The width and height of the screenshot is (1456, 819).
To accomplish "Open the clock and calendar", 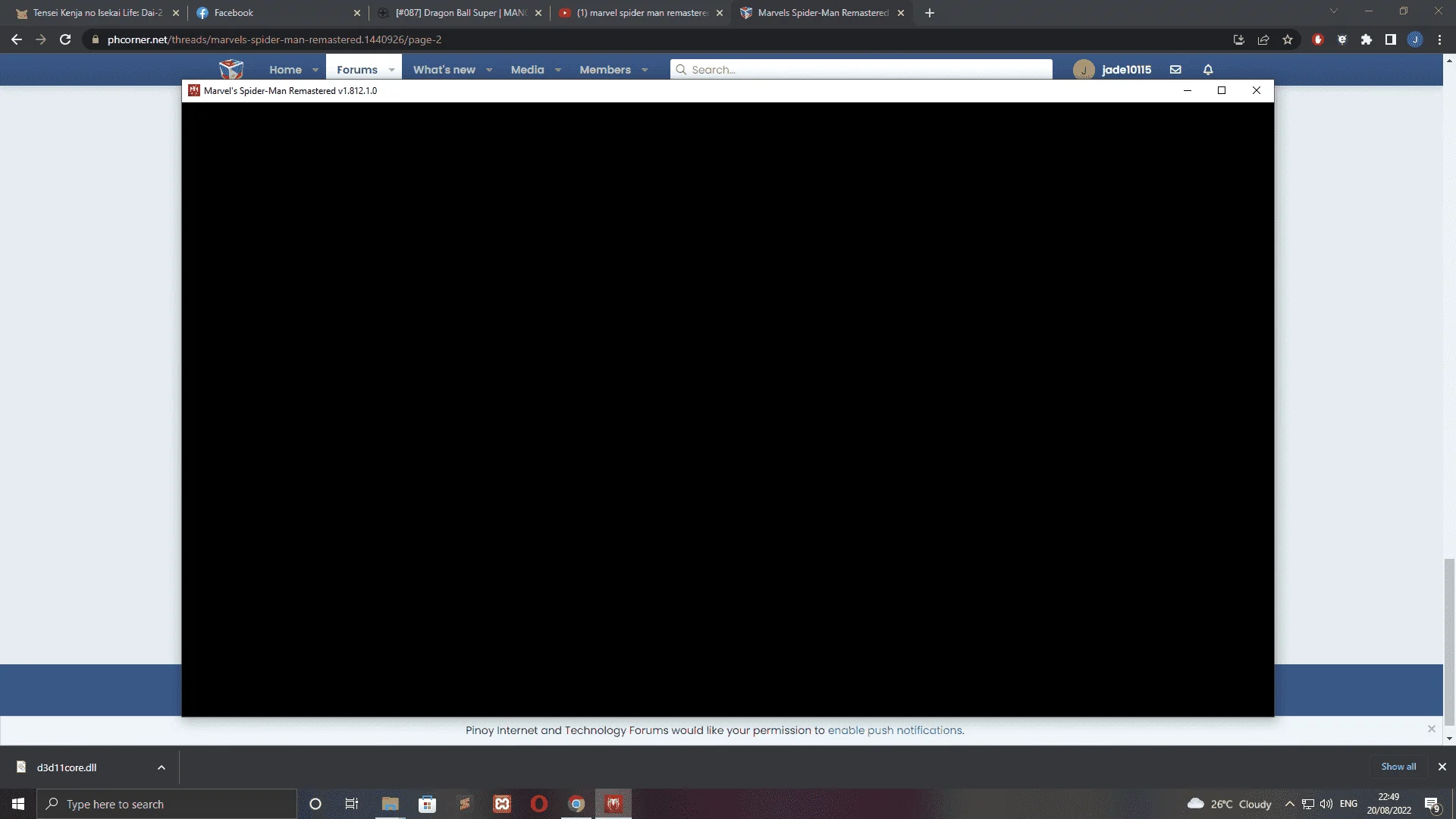I will click(x=1389, y=804).
